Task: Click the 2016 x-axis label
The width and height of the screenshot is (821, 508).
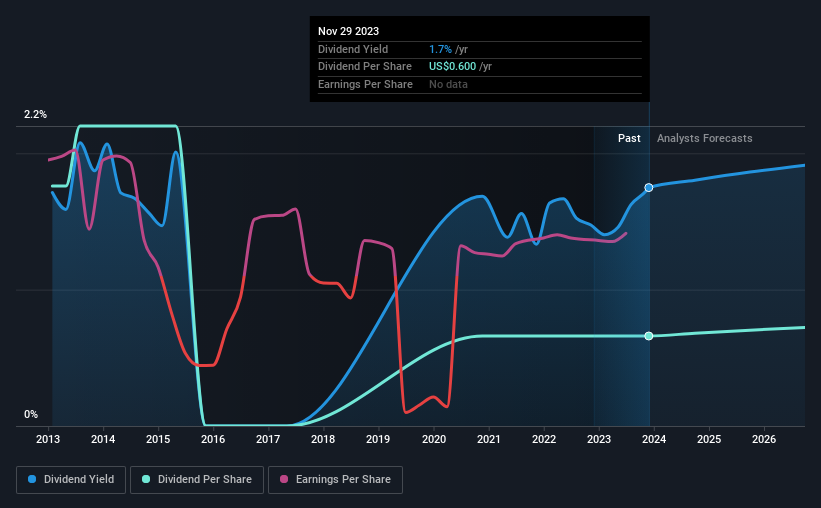Action: pos(213,439)
